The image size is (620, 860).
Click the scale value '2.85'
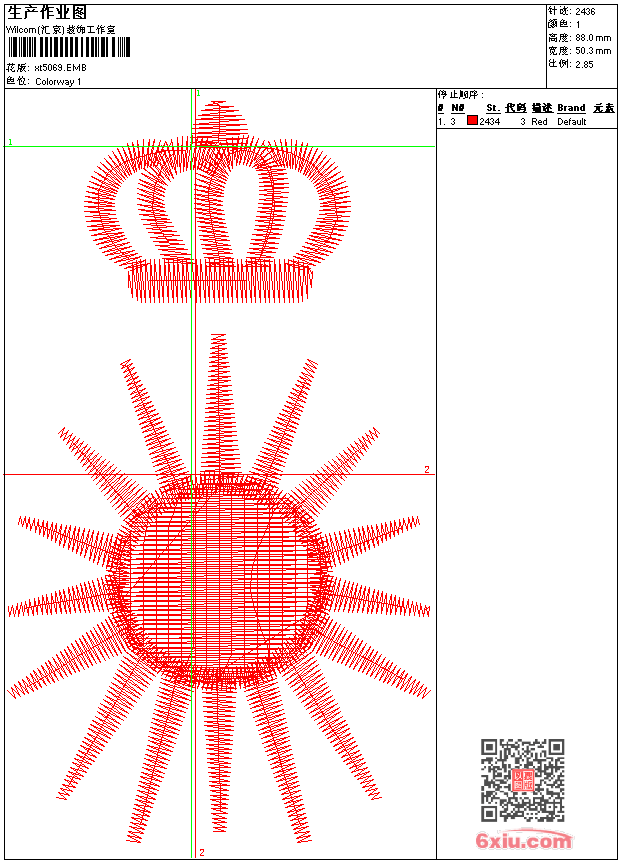[x=584, y=64]
